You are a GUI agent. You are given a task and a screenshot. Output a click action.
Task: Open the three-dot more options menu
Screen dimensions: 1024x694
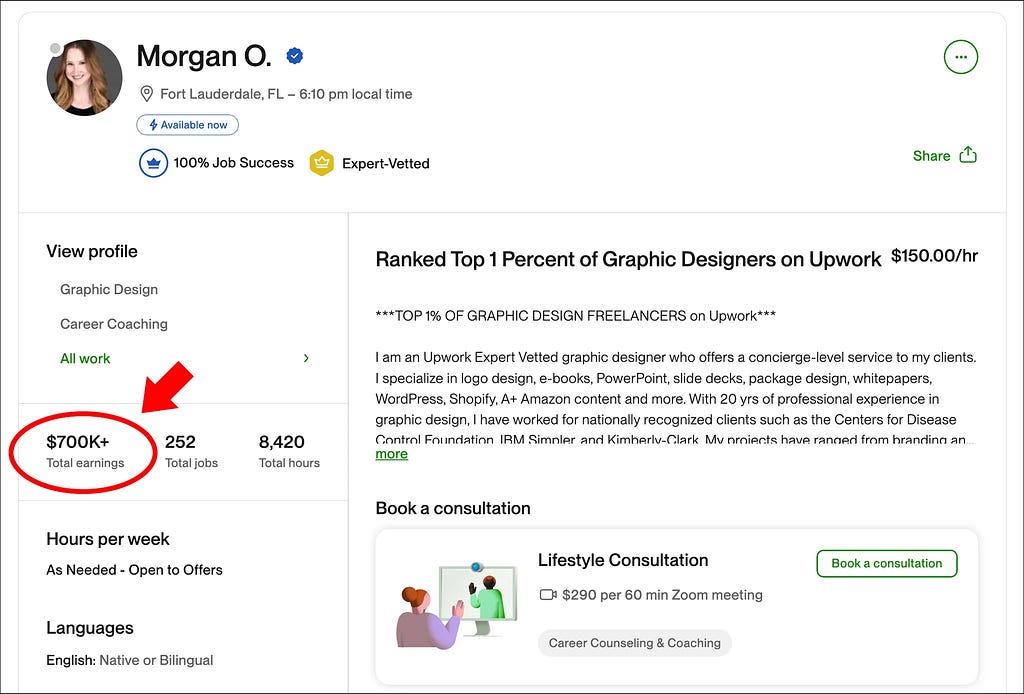961,57
